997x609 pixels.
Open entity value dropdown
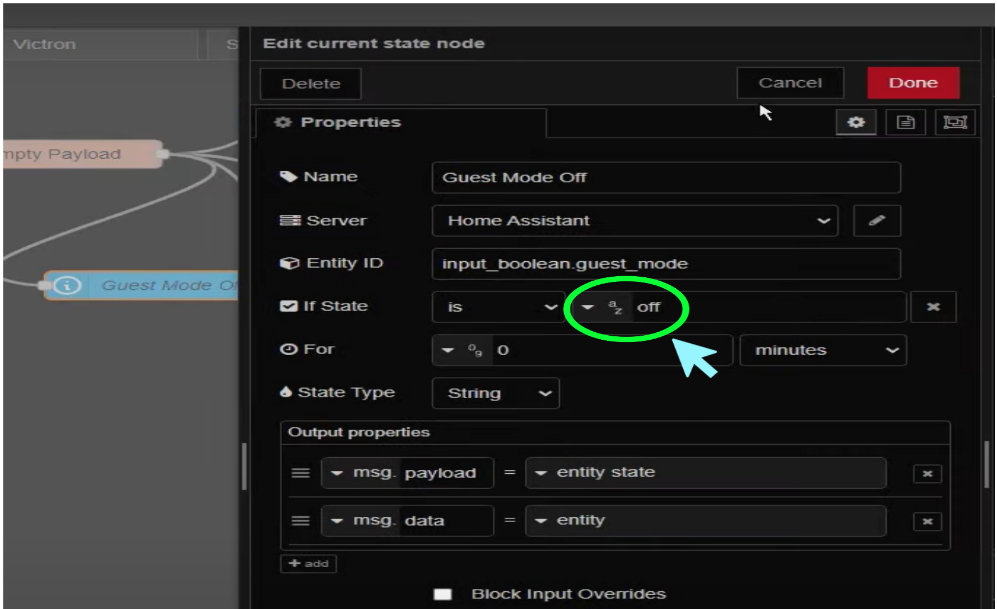[x=705, y=521]
